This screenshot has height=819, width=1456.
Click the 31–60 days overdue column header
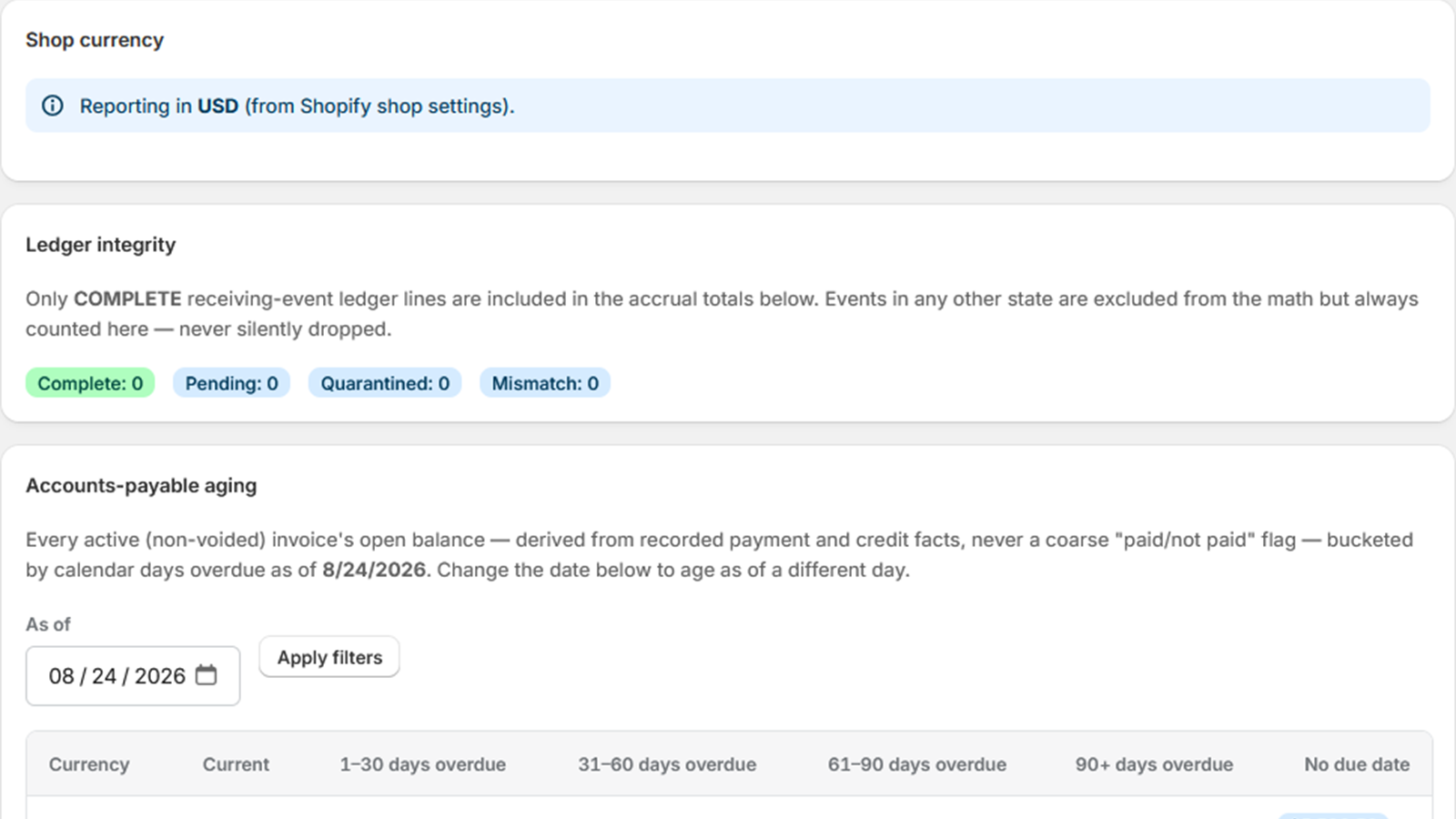[x=667, y=764]
